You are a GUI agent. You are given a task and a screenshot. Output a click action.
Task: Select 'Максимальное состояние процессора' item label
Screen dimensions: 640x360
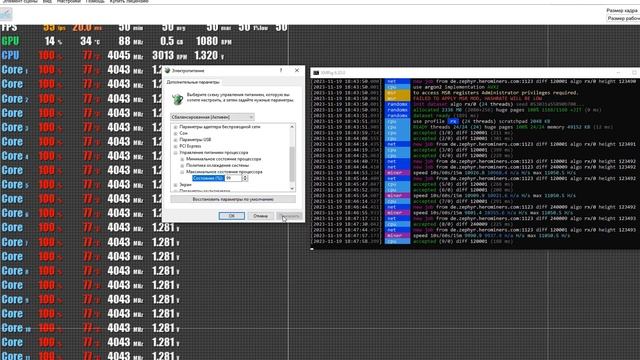(x=224, y=172)
